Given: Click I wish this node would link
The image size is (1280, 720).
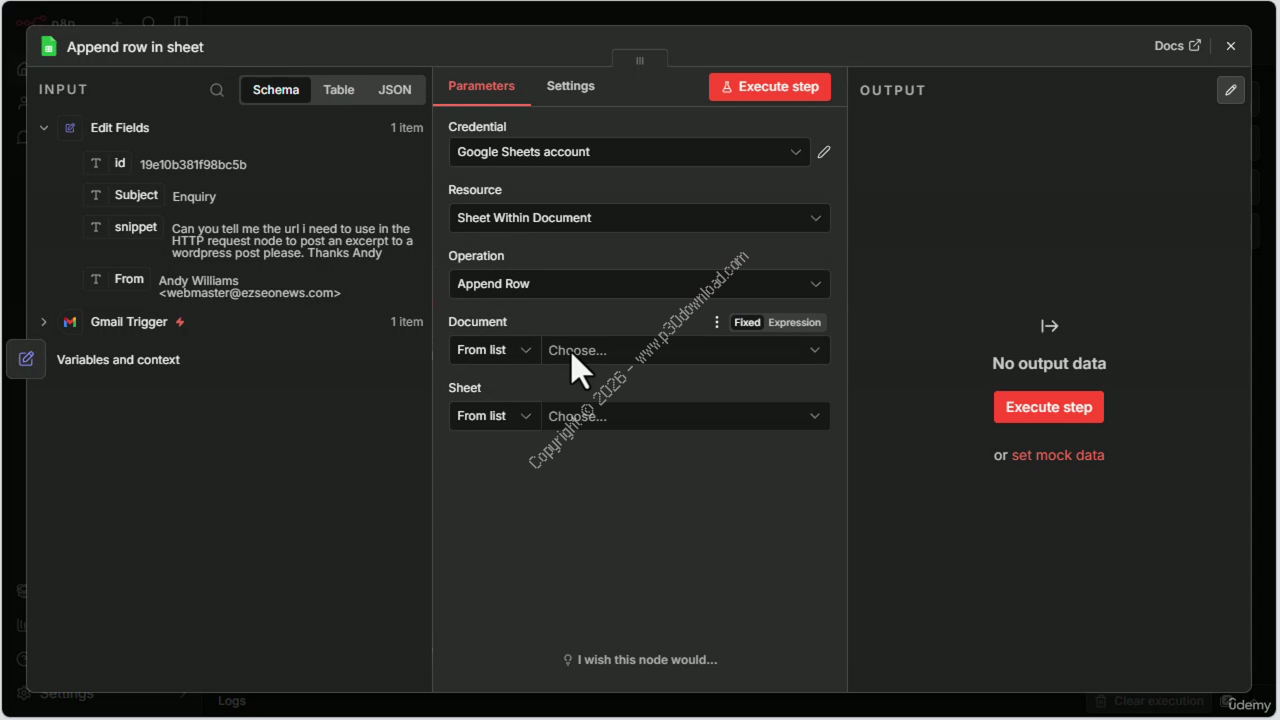Looking at the screenshot, I should click(640, 660).
